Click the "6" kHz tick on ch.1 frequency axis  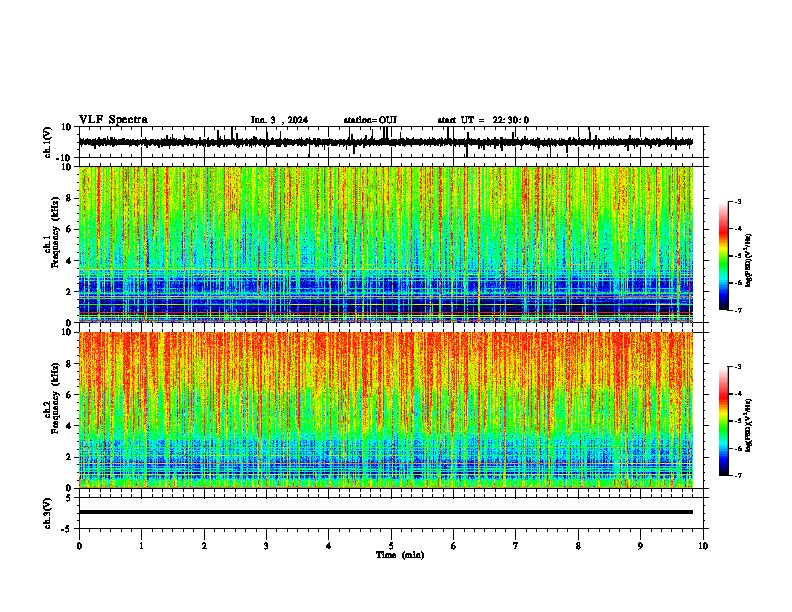tap(69, 230)
